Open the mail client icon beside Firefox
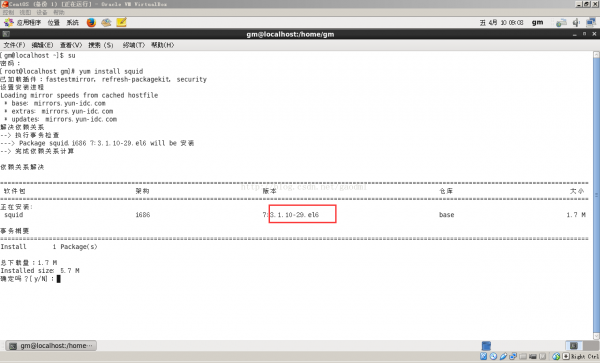The height and width of the screenshot is (363, 600). [106, 23]
